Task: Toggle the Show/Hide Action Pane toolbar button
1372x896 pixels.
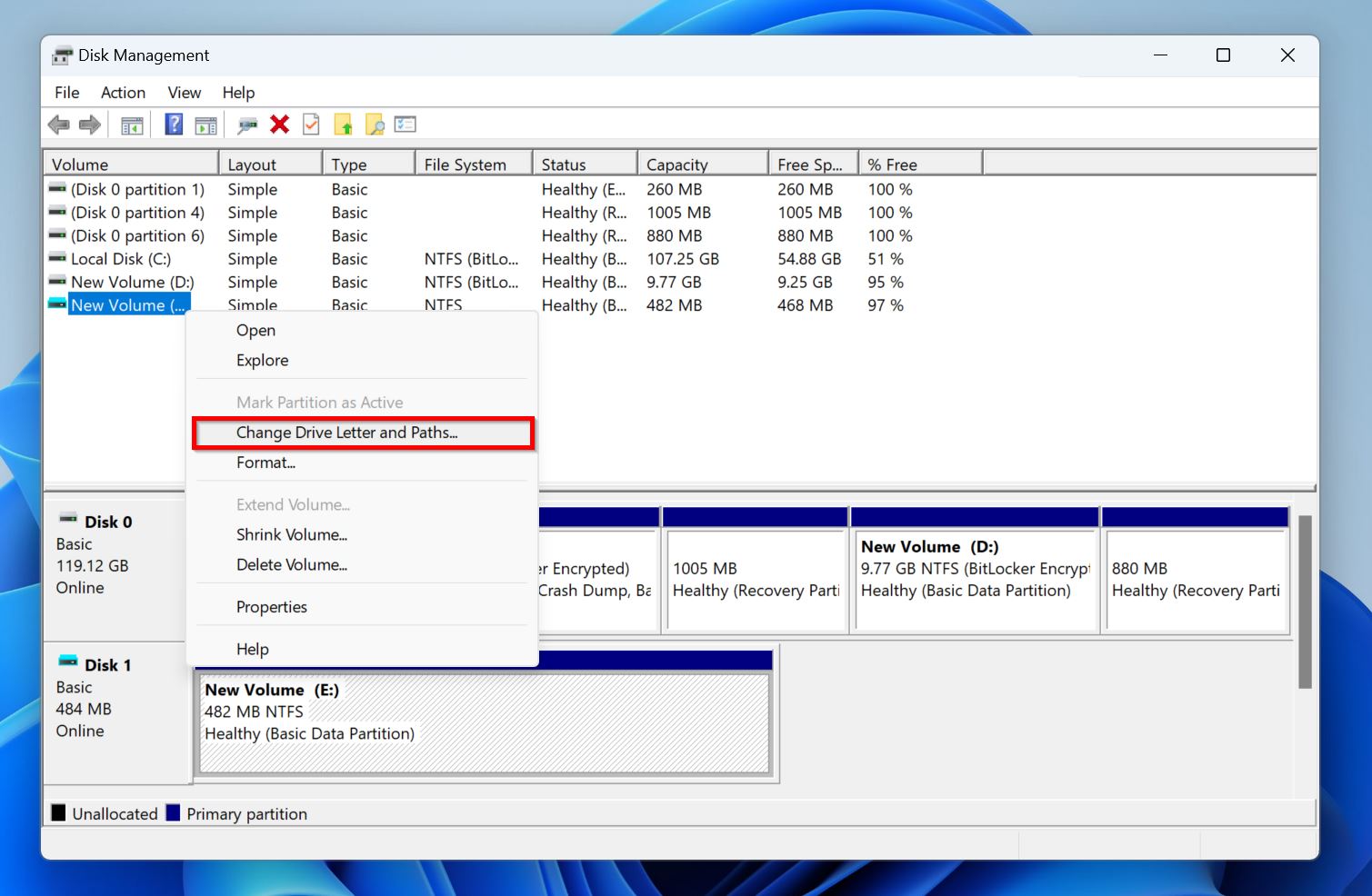Action: 205,124
